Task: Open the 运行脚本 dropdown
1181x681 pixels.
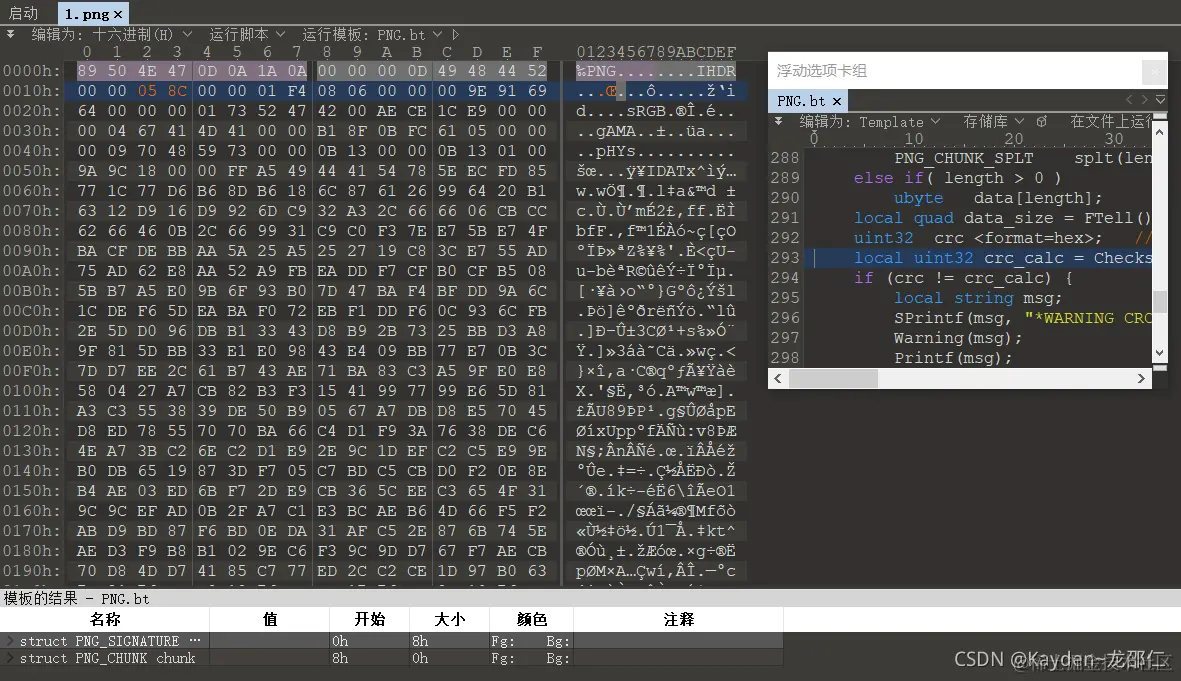Action: coord(247,35)
